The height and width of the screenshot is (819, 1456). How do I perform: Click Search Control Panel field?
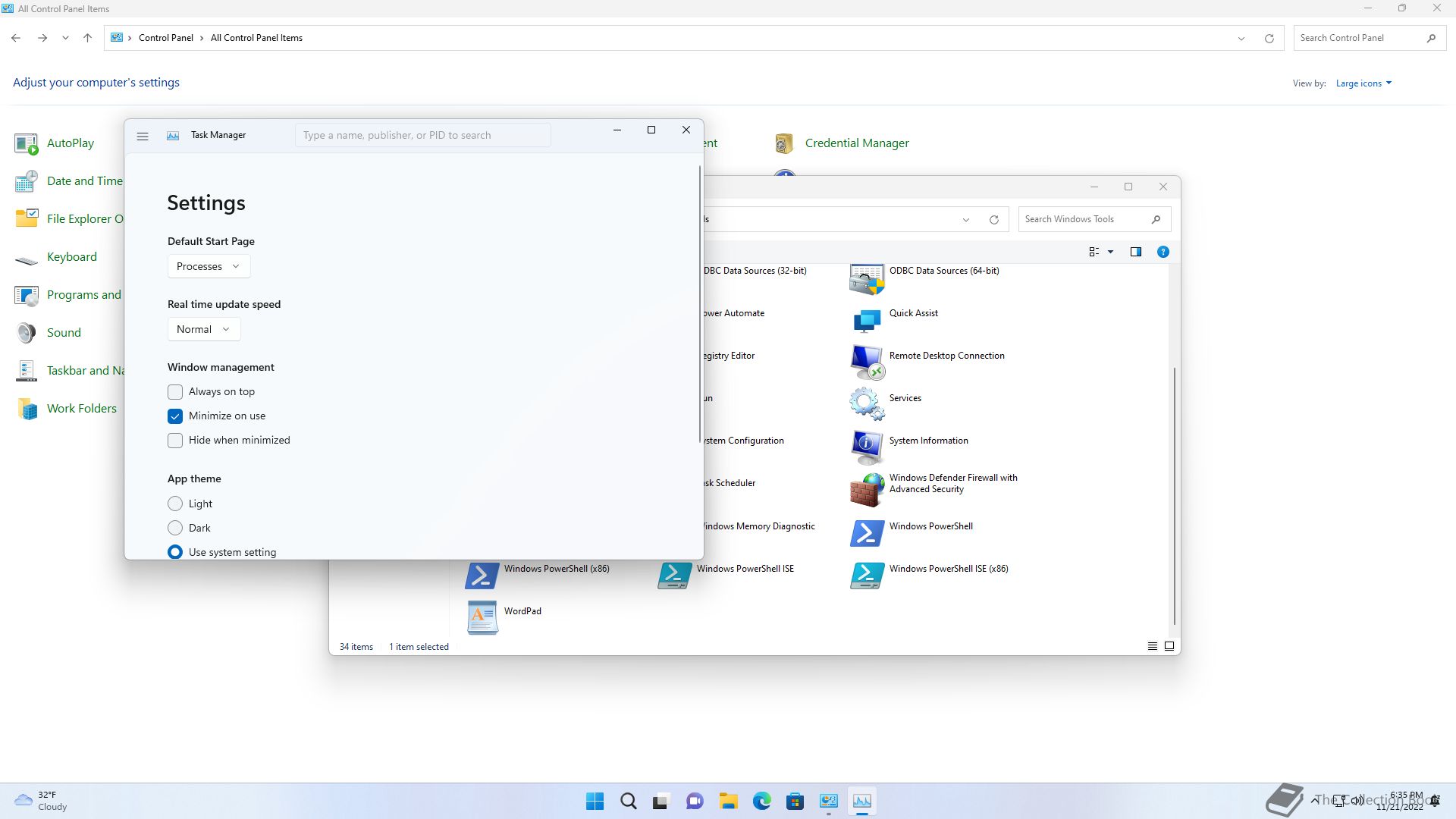pos(1370,38)
